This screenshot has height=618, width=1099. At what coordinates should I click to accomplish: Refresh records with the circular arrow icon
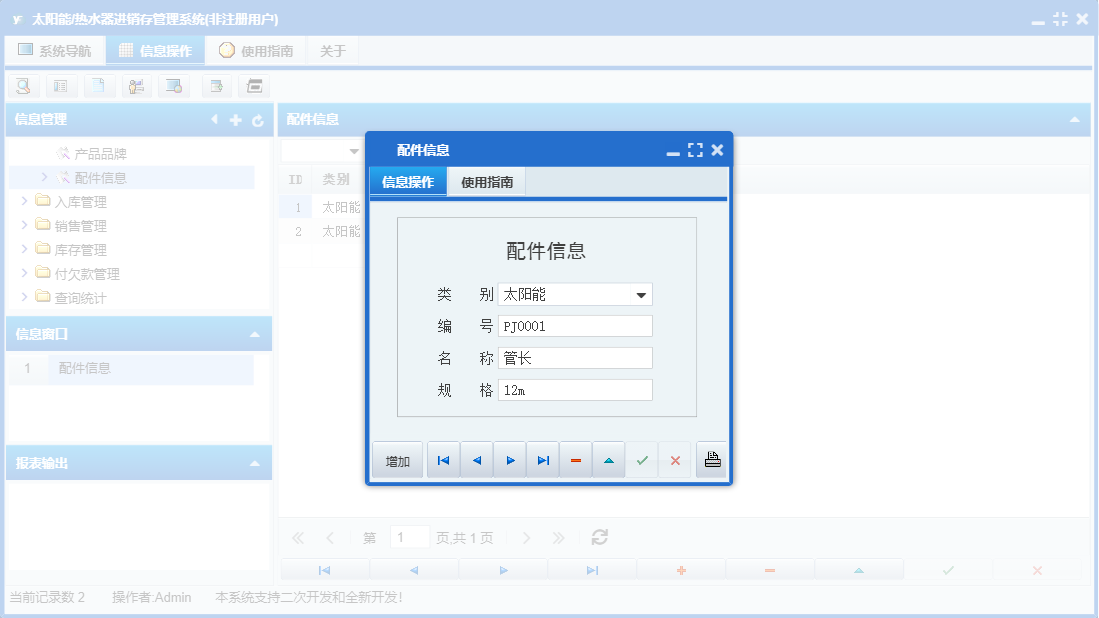599,537
